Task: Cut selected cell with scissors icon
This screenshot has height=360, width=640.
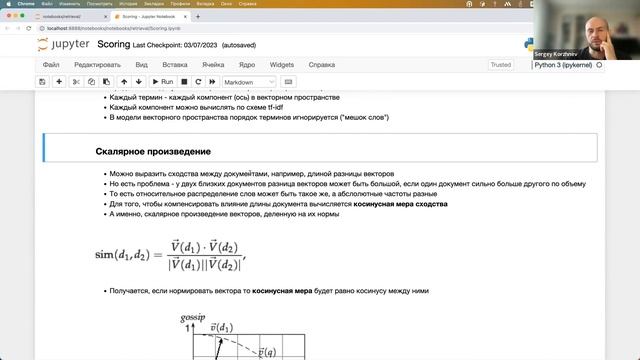Action: coord(76,82)
